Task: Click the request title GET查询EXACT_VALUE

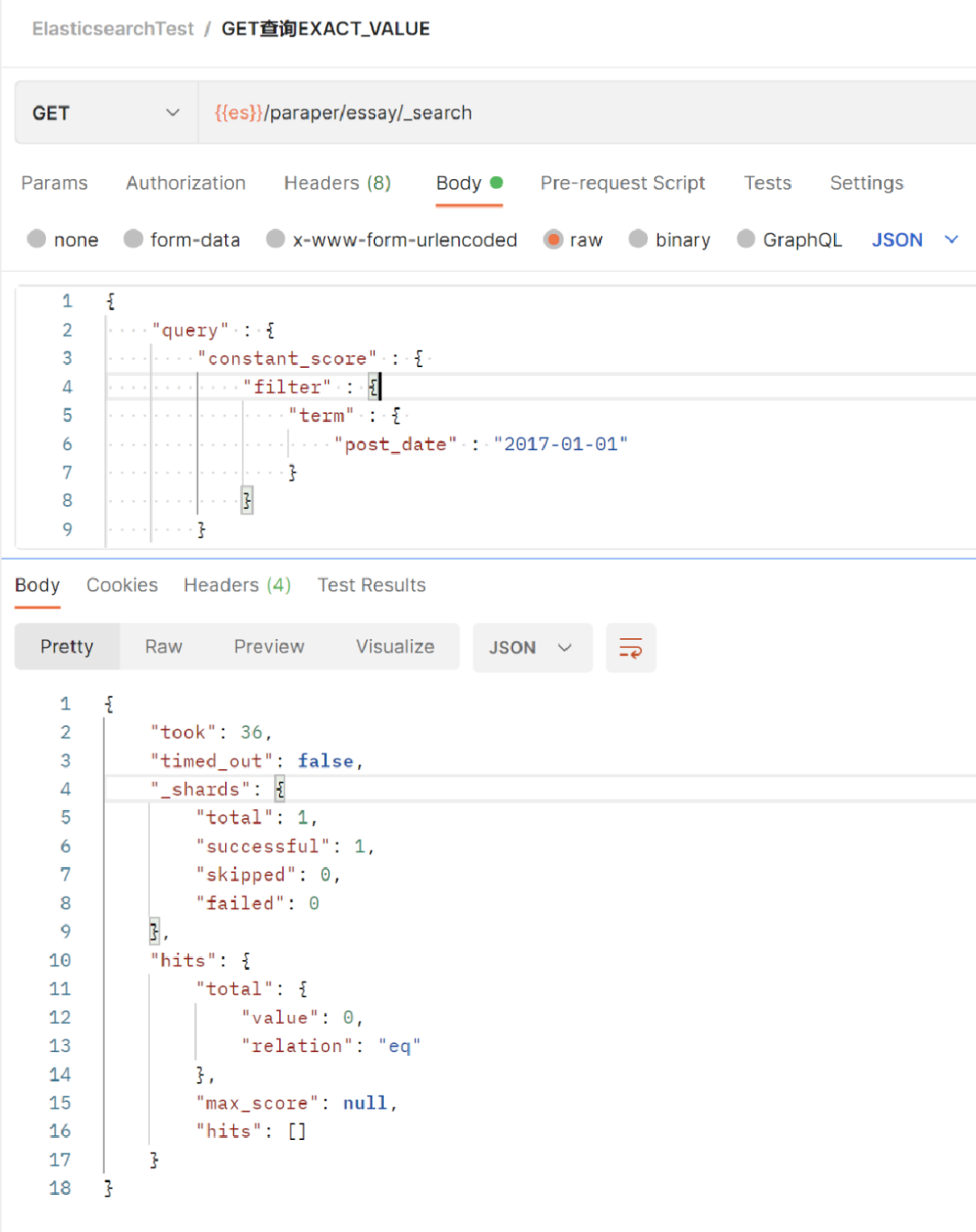Action: [x=325, y=29]
